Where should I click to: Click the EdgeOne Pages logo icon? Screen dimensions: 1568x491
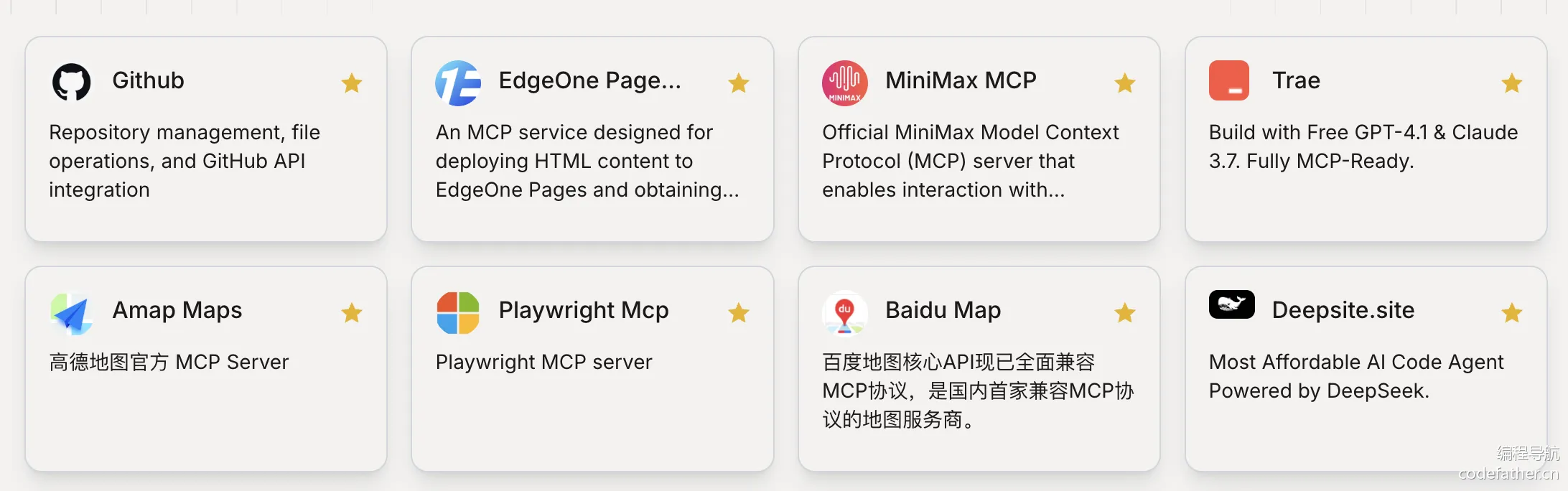[458, 83]
